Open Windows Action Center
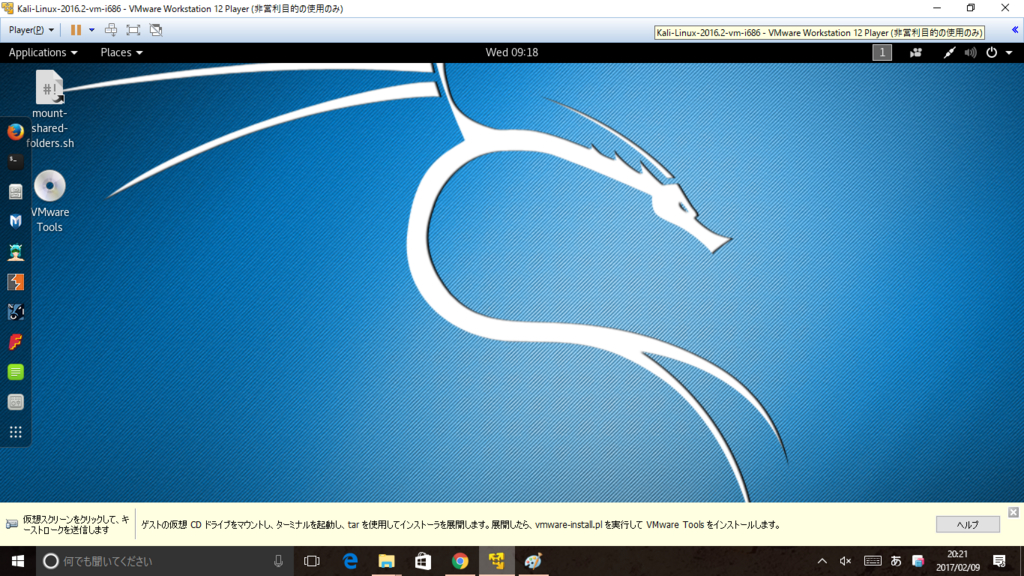This screenshot has height=576, width=1024. pos(999,561)
